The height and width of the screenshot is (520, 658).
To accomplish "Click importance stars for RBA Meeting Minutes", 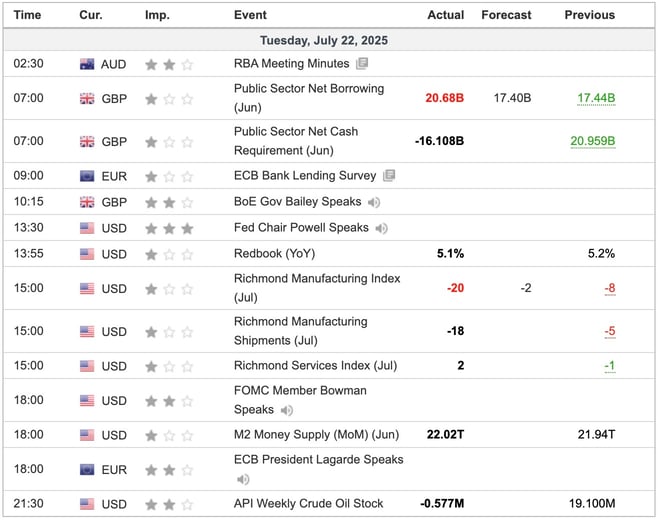I will click(x=169, y=65).
